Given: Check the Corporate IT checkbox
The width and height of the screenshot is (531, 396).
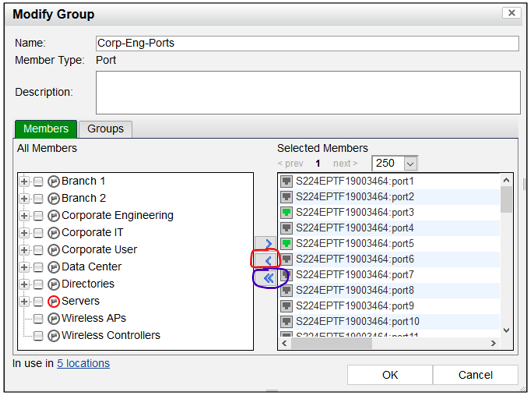Looking at the screenshot, I should coord(38,233).
